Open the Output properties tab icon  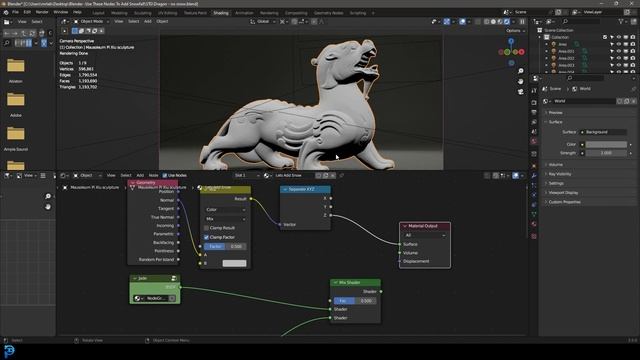coord(534,112)
